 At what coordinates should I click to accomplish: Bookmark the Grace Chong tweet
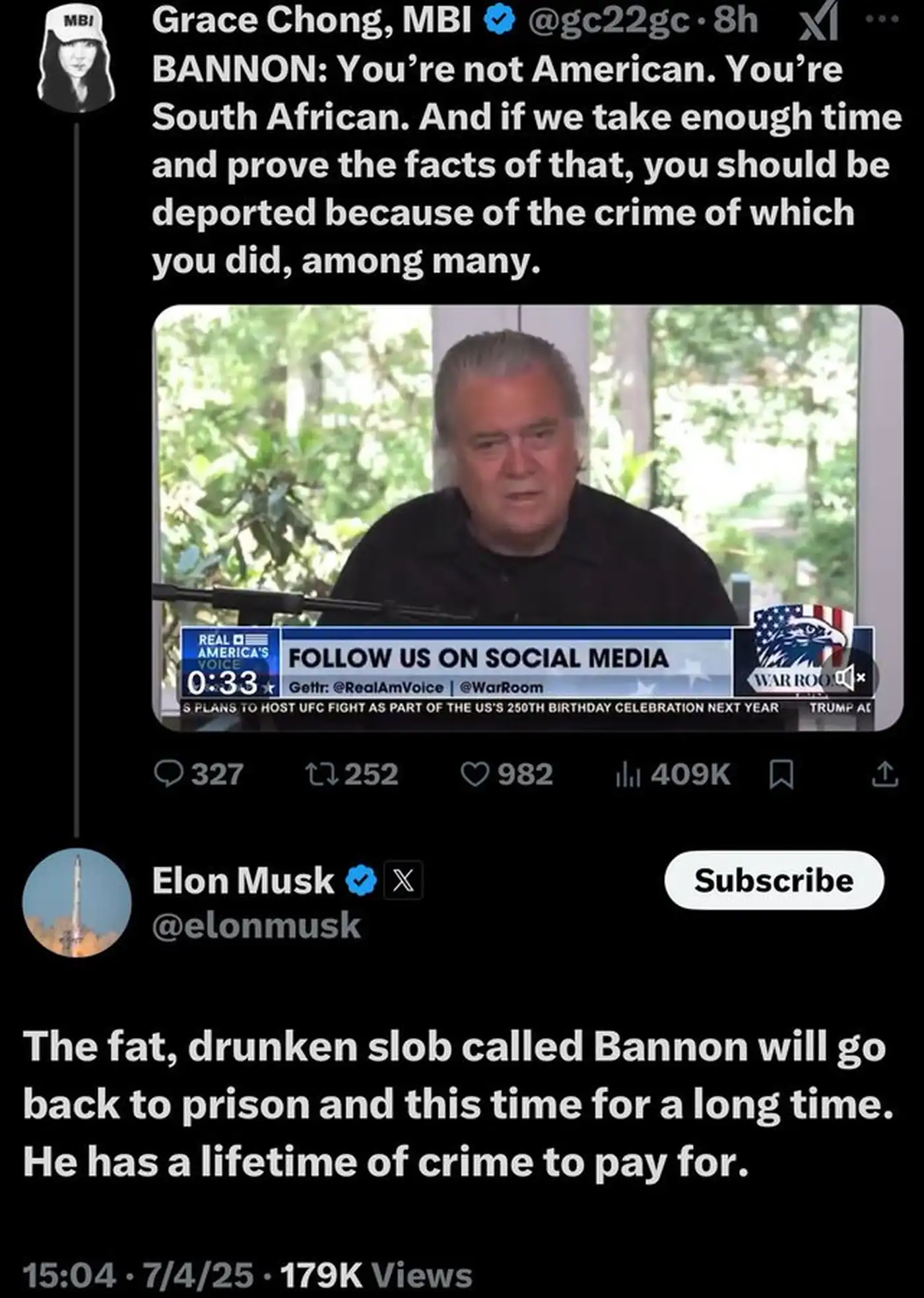pyautogui.click(x=781, y=774)
